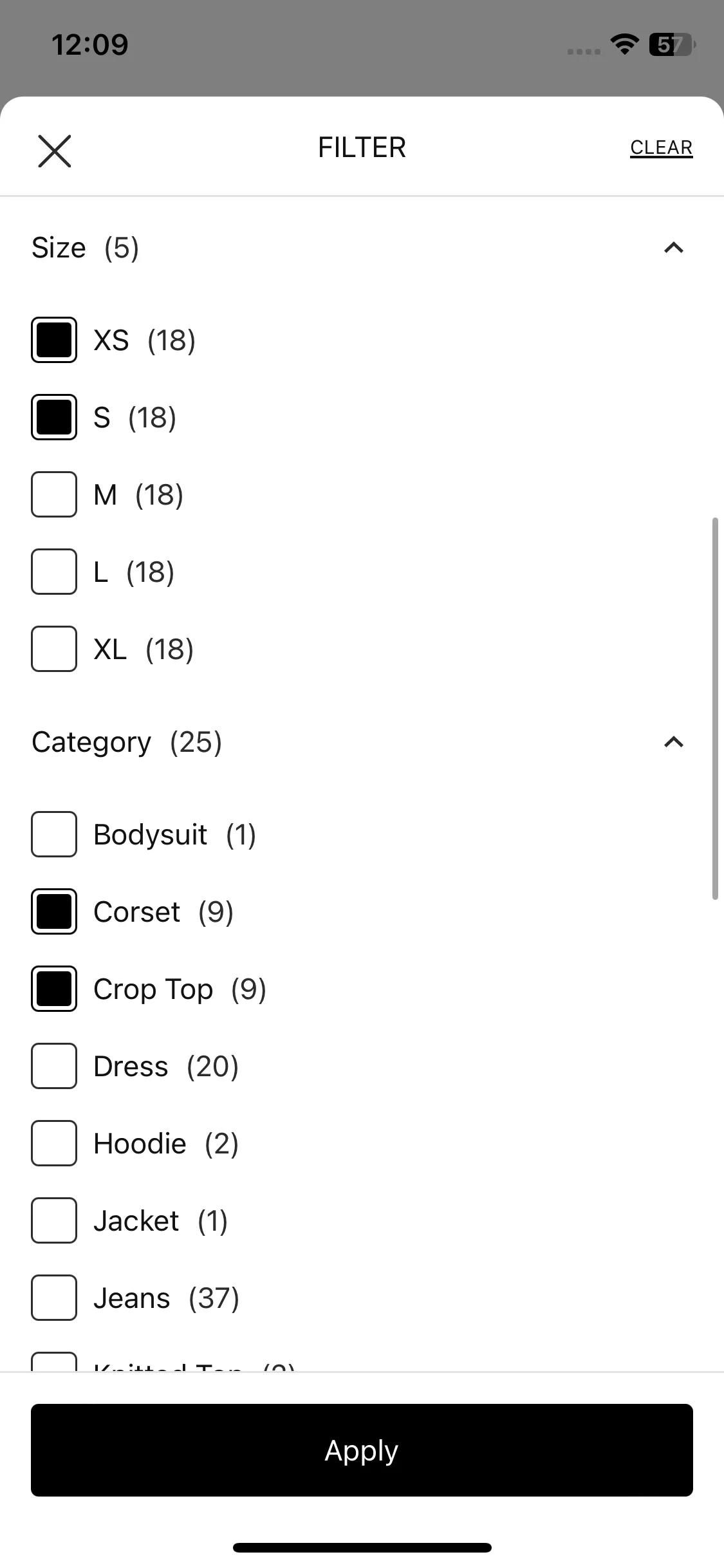Image resolution: width=724 pixels, height=1568 pixels.
Task: Enable the XL size filter
Action: pos(54,649)
